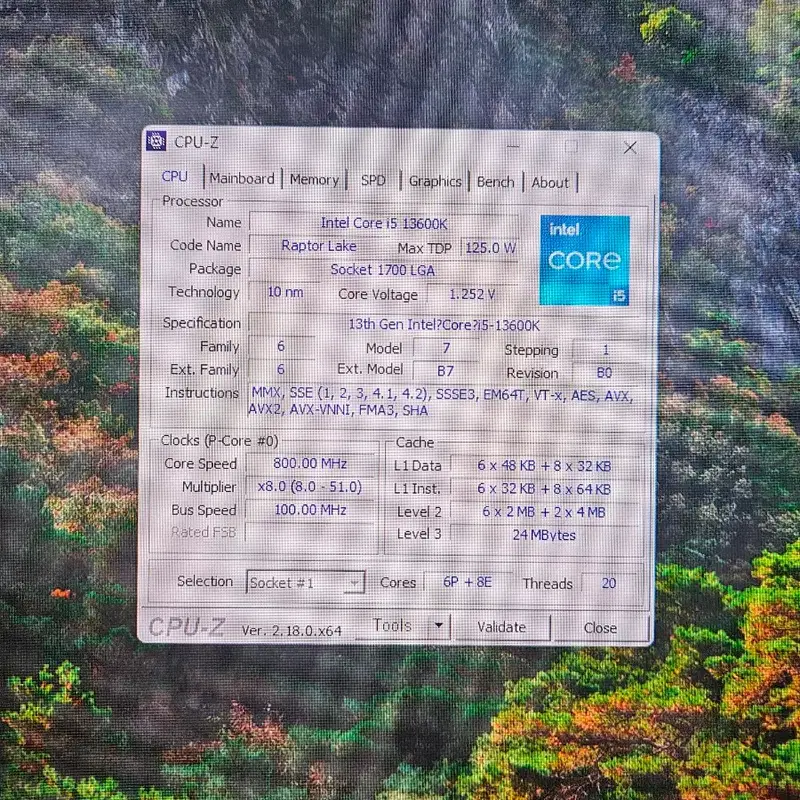The width and height of the screenshot is (800, 800).
Task: Click the 125.0 W Max TDP value
Action: click(490, 248)
